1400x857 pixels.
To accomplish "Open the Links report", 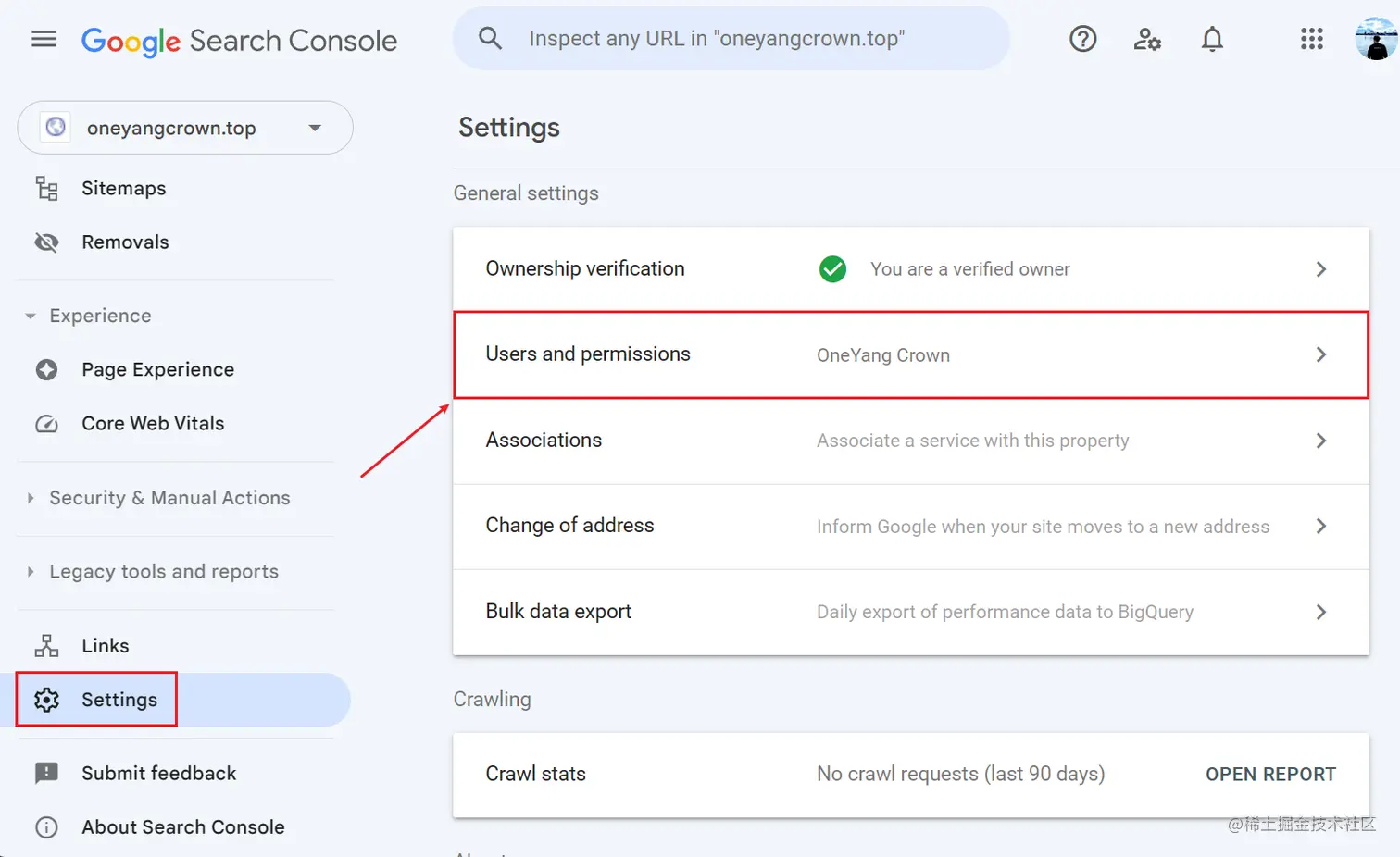I will tap(105, 645).
